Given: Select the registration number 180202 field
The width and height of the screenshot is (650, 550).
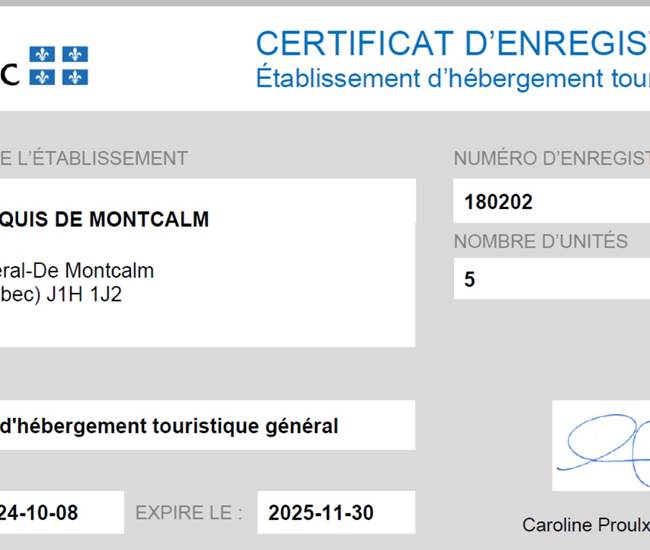Looking at the screenshot, I should [x=551, y=201].
